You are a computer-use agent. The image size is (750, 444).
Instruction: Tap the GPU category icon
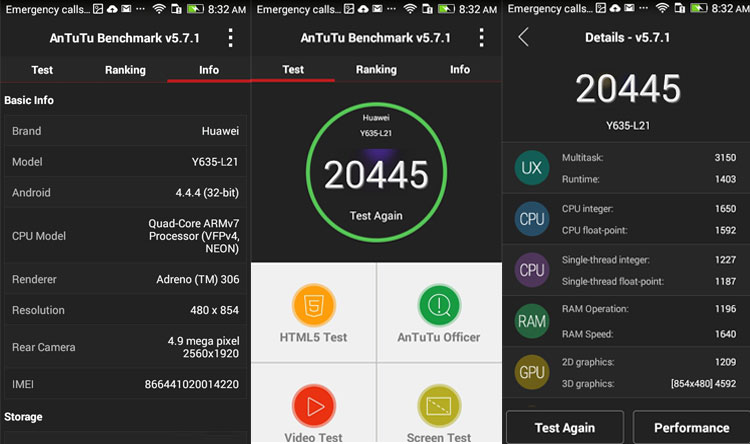(x=531, y=372)
